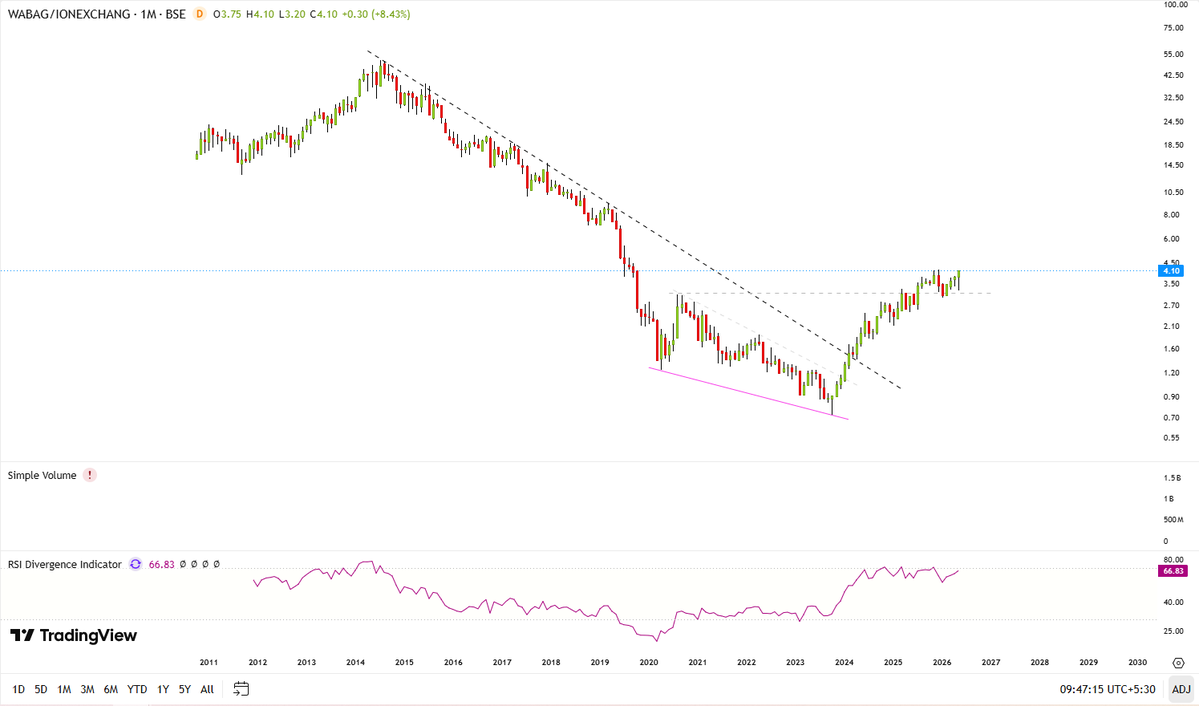Screen dimensions: 1199x706
Task: Click the O3.75 open price value
Action: point(227,14)
